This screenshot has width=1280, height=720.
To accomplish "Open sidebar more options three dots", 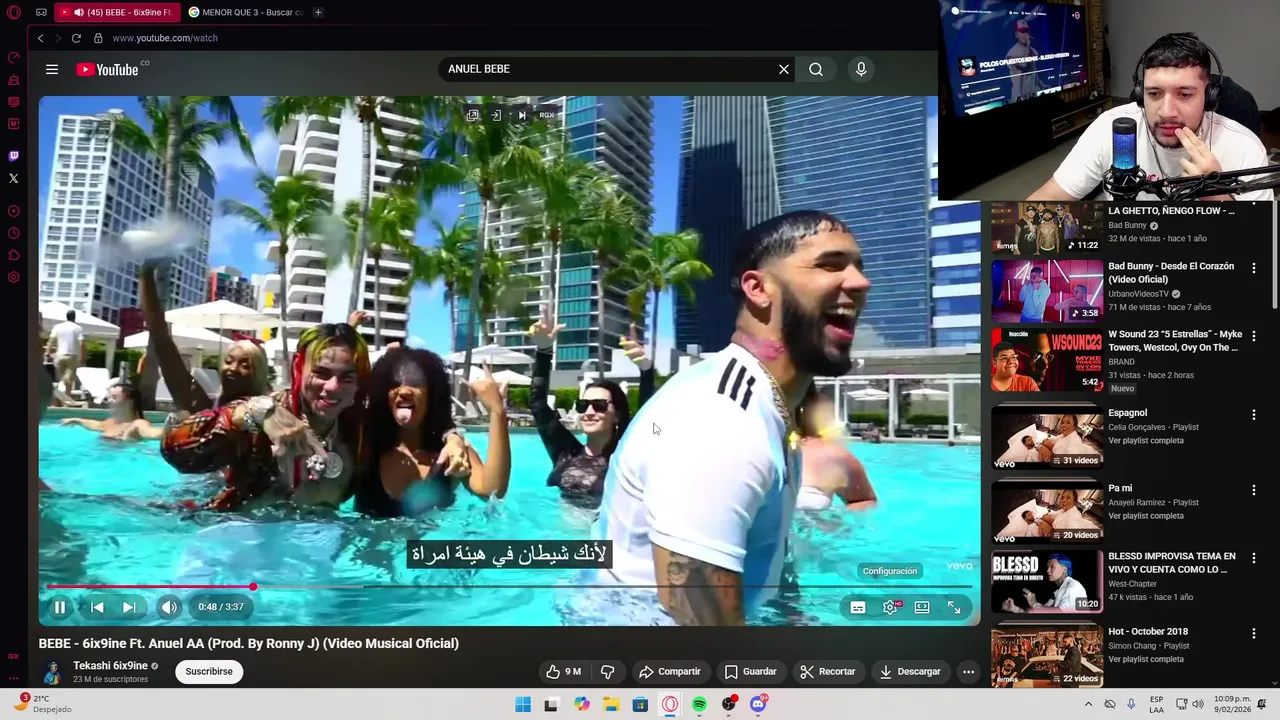I will [14, 678].
